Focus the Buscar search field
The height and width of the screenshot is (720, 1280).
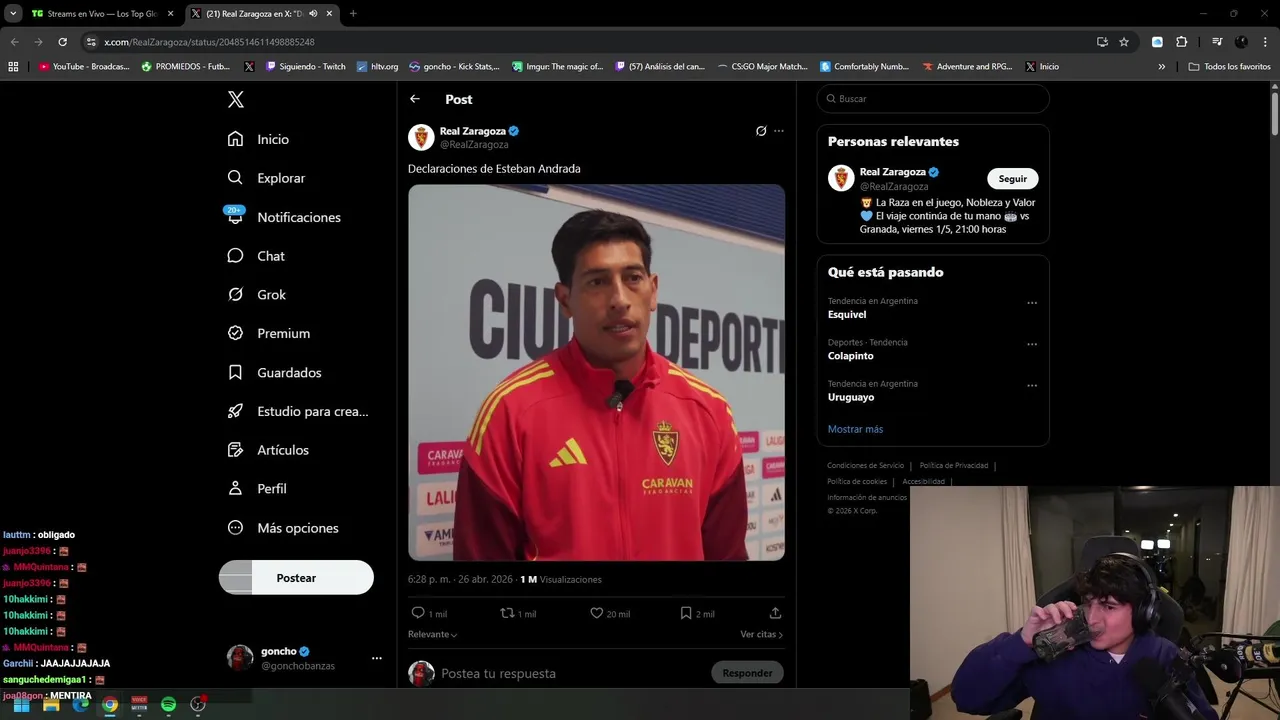pos(933,99)
